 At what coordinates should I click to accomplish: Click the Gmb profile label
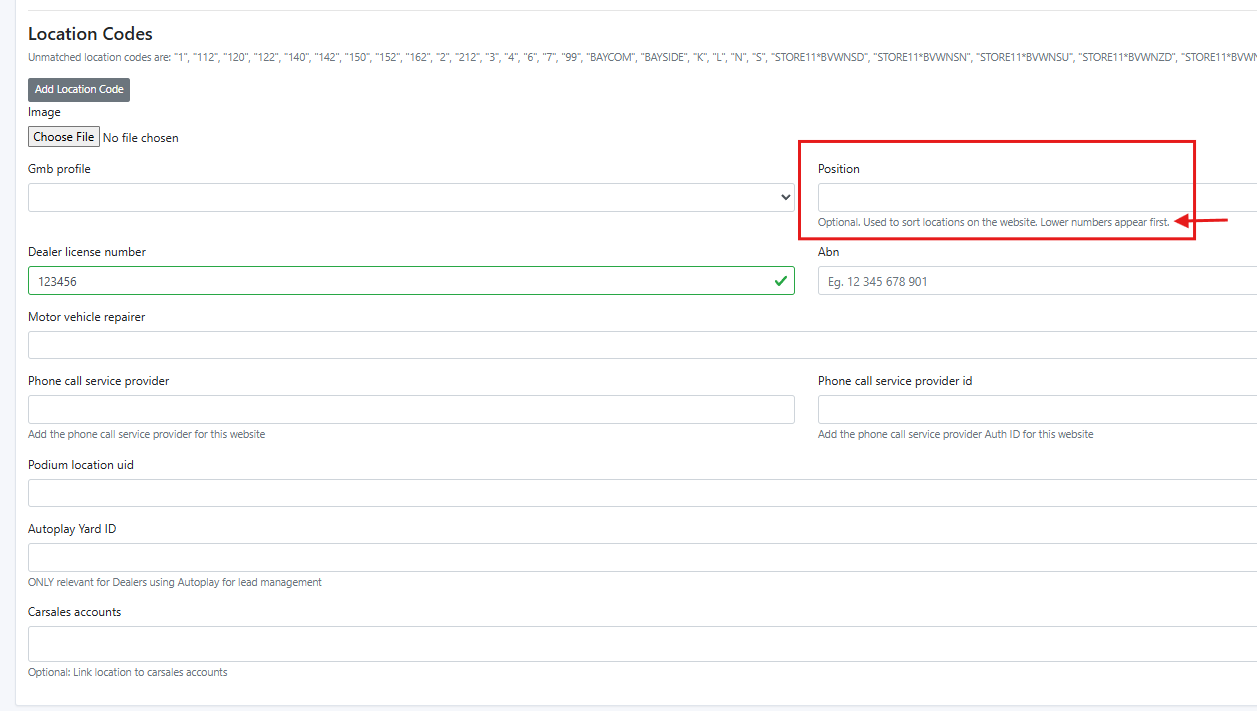click(59, 169)
